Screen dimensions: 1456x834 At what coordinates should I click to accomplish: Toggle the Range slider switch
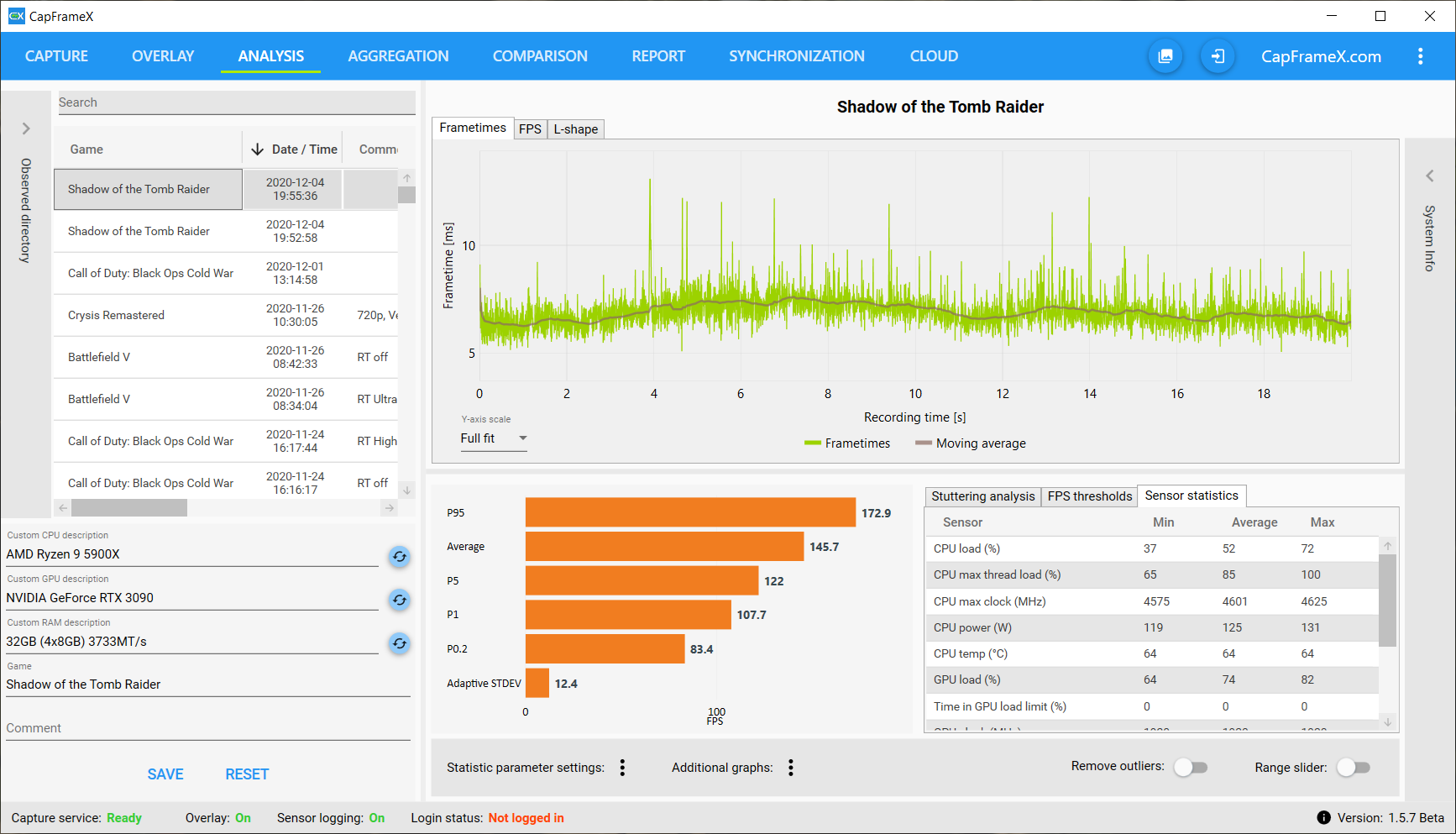point(1353,767)
